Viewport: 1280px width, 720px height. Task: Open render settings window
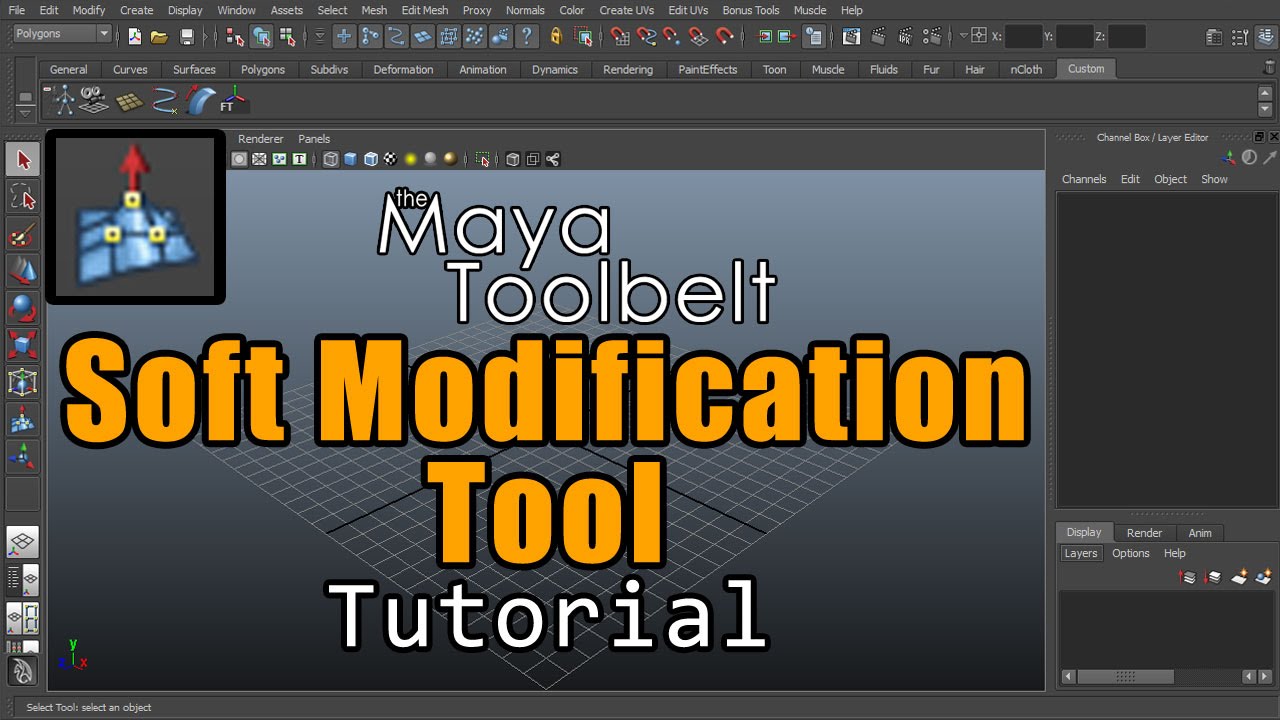tap(933, 37)
